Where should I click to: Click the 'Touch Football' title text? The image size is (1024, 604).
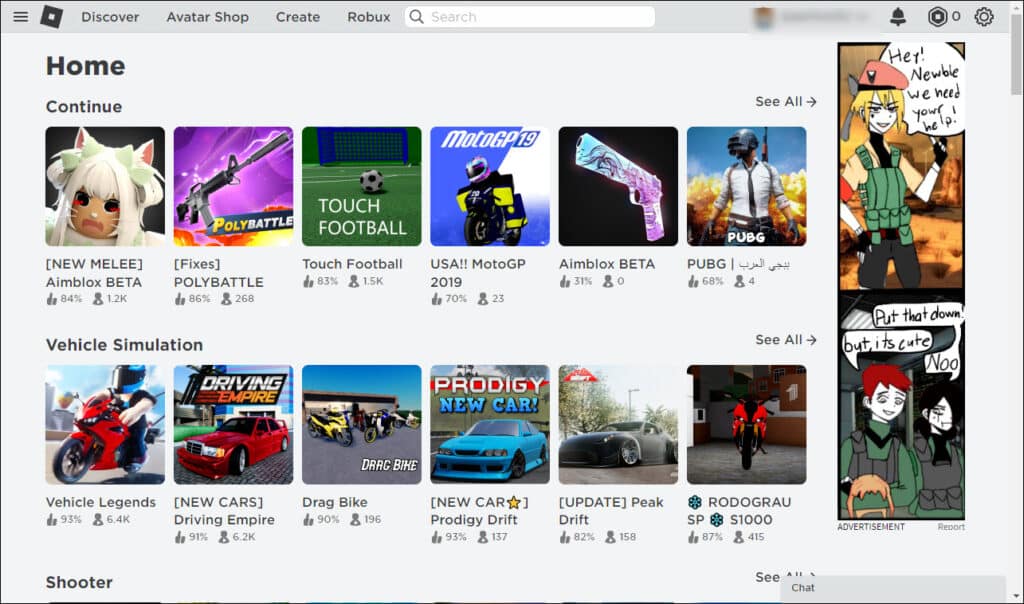[352, 264]
